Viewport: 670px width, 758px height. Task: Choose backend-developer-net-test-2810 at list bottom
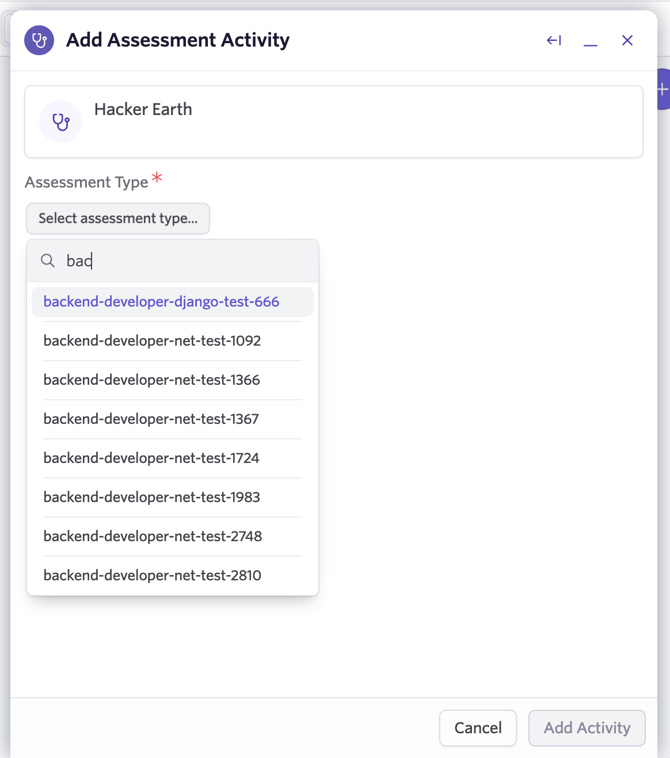coord(152,574)
